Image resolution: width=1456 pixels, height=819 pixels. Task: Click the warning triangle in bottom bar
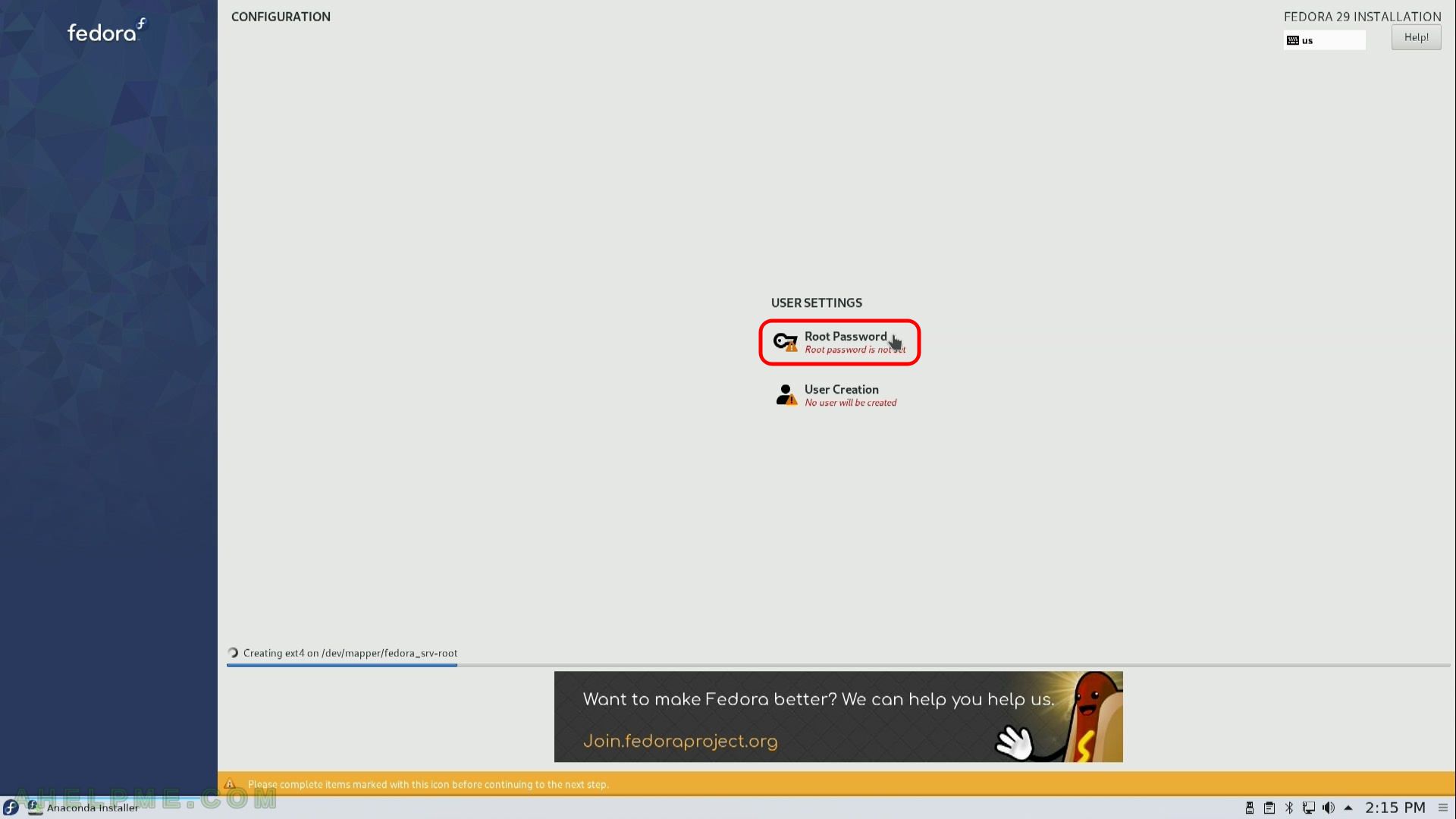[x=231, y=784]
